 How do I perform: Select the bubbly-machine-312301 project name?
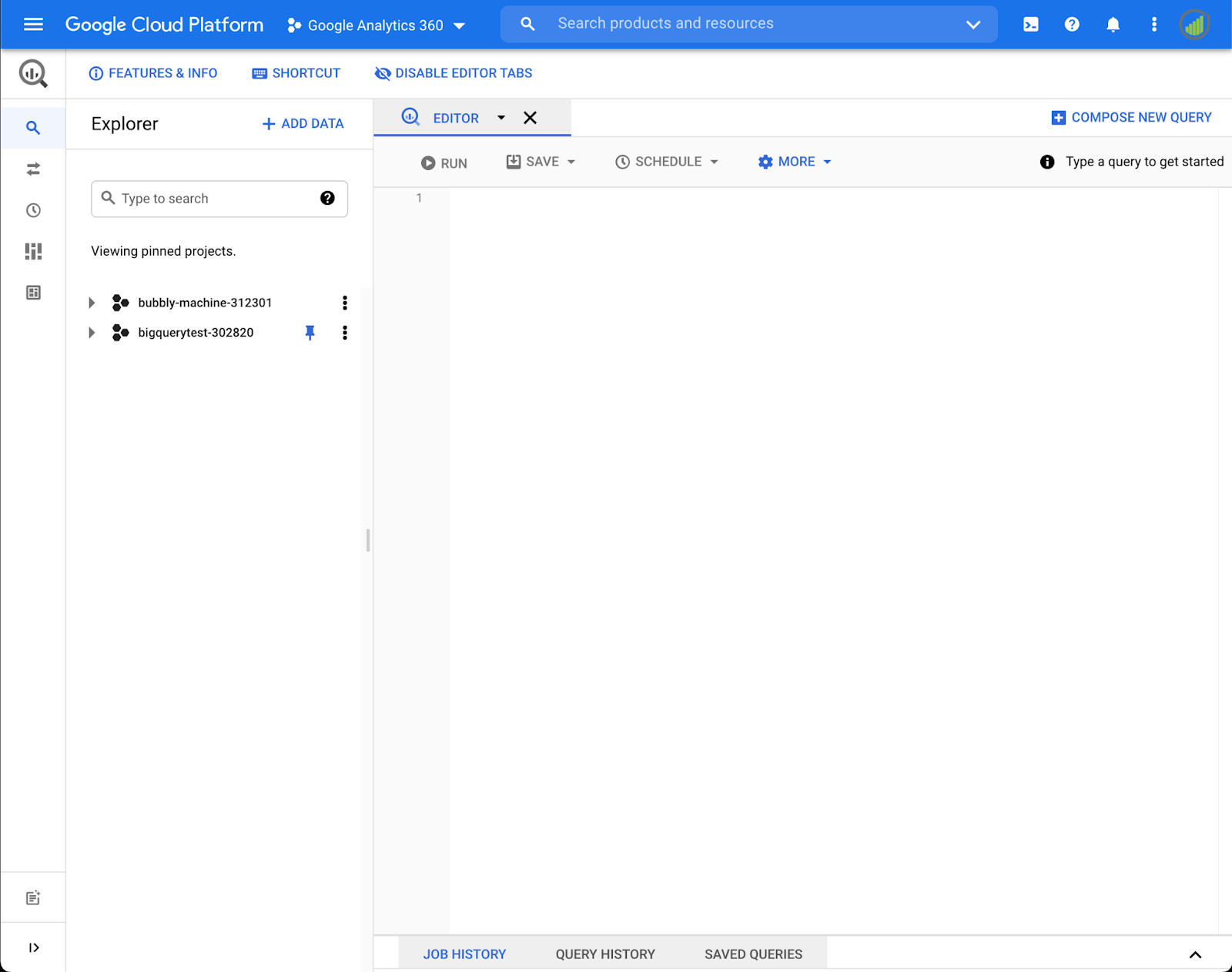click(205, 303)
